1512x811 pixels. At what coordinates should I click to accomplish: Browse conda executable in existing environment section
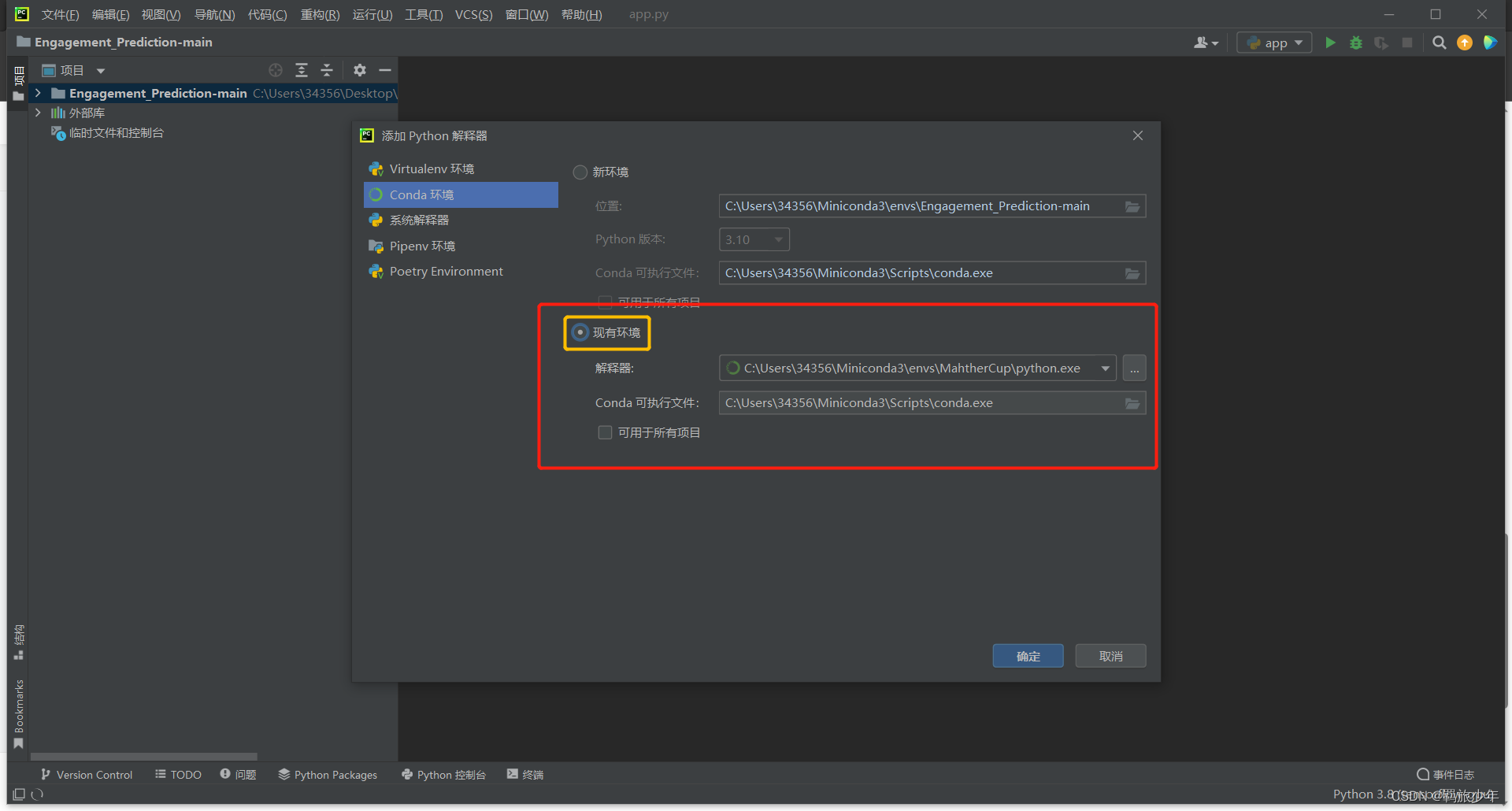1132,403
